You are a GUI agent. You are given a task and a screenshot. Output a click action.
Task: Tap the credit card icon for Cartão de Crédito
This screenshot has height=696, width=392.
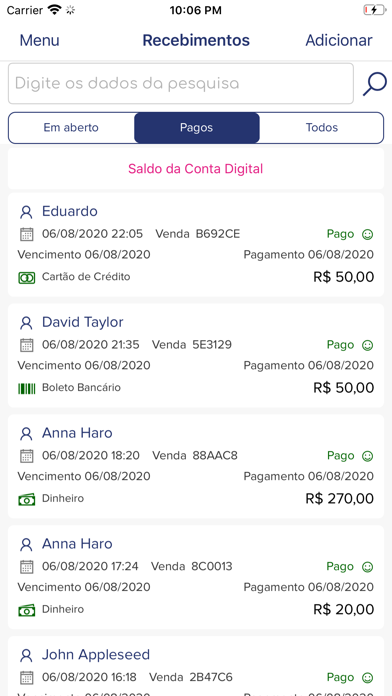coord(27,278)
